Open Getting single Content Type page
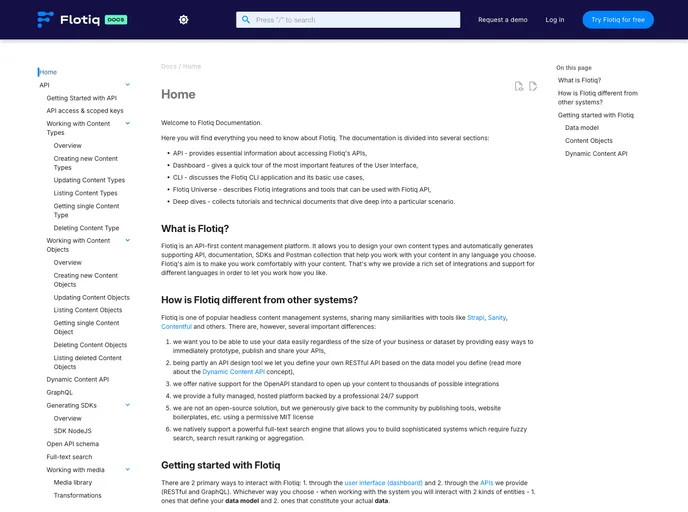Viewport: 688px width, 512px height. [86, 210]
